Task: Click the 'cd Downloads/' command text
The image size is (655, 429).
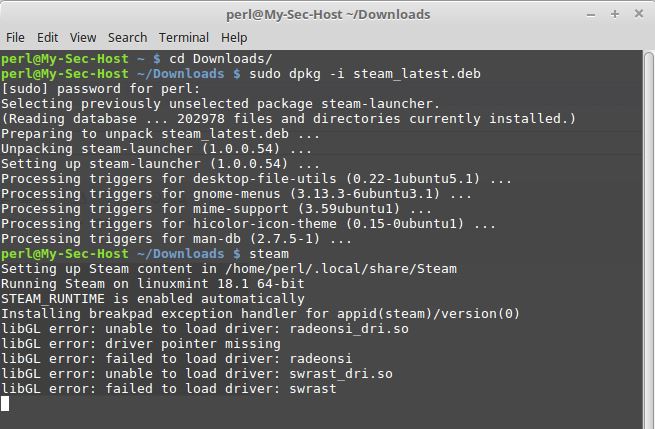Action: click(x=221, y=59)
